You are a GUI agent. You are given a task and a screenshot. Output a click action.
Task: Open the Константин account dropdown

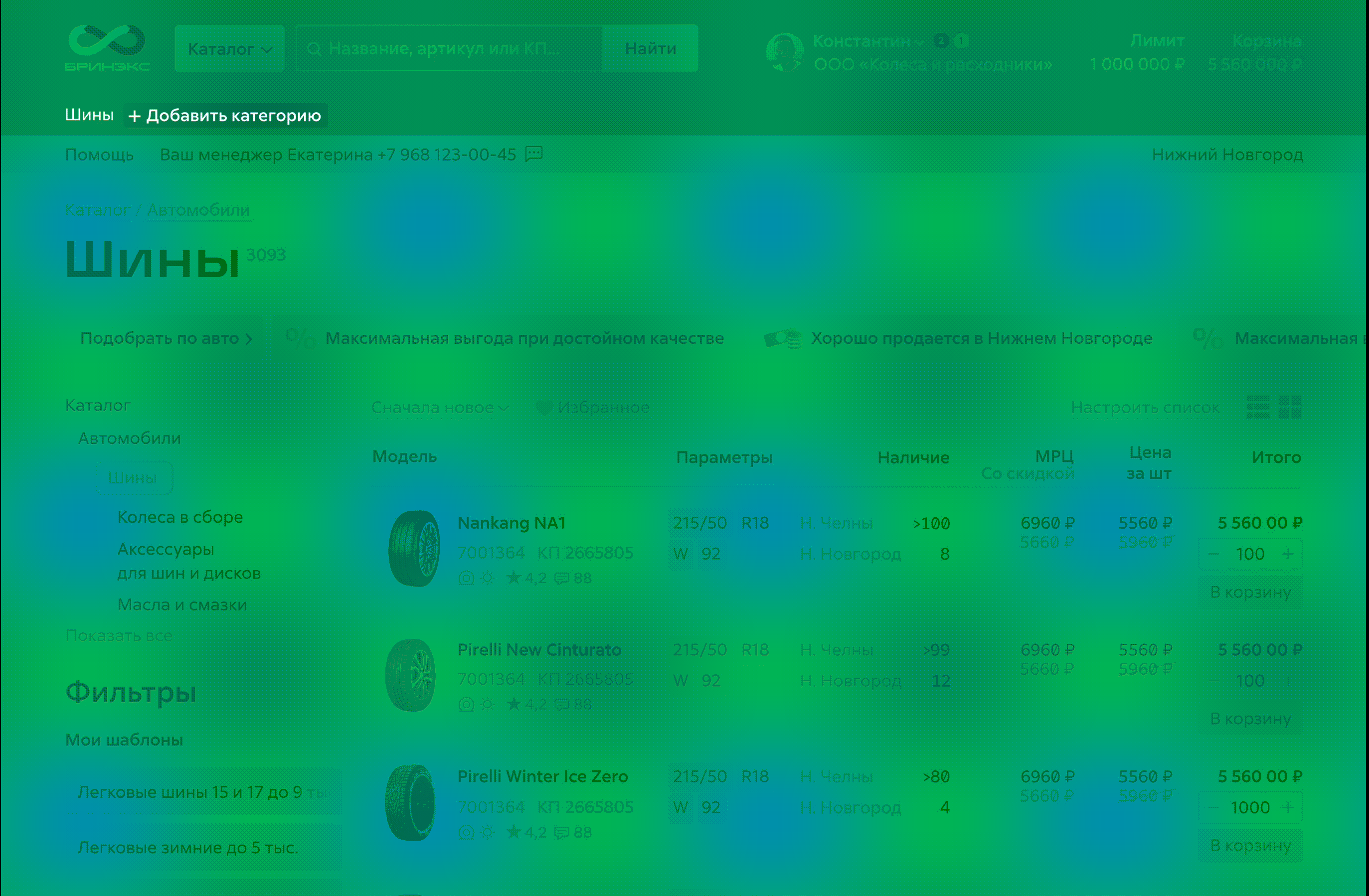tap(868, 41)
